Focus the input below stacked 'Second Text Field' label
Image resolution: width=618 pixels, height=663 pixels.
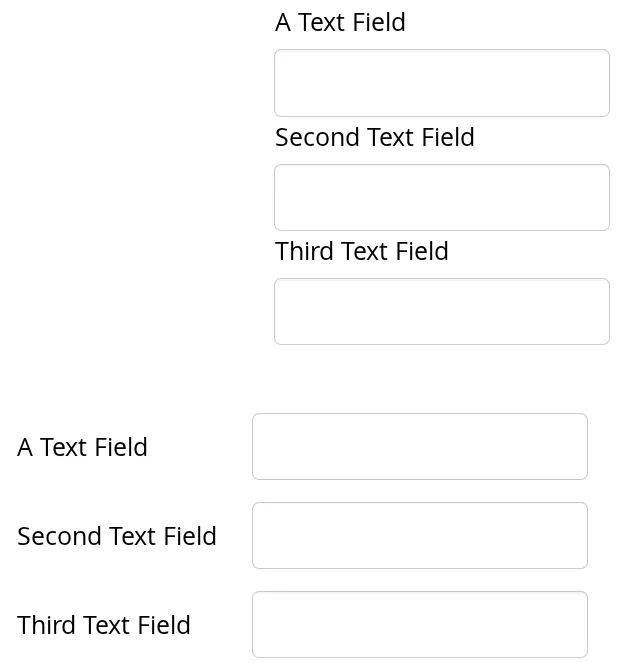[441, 198]
